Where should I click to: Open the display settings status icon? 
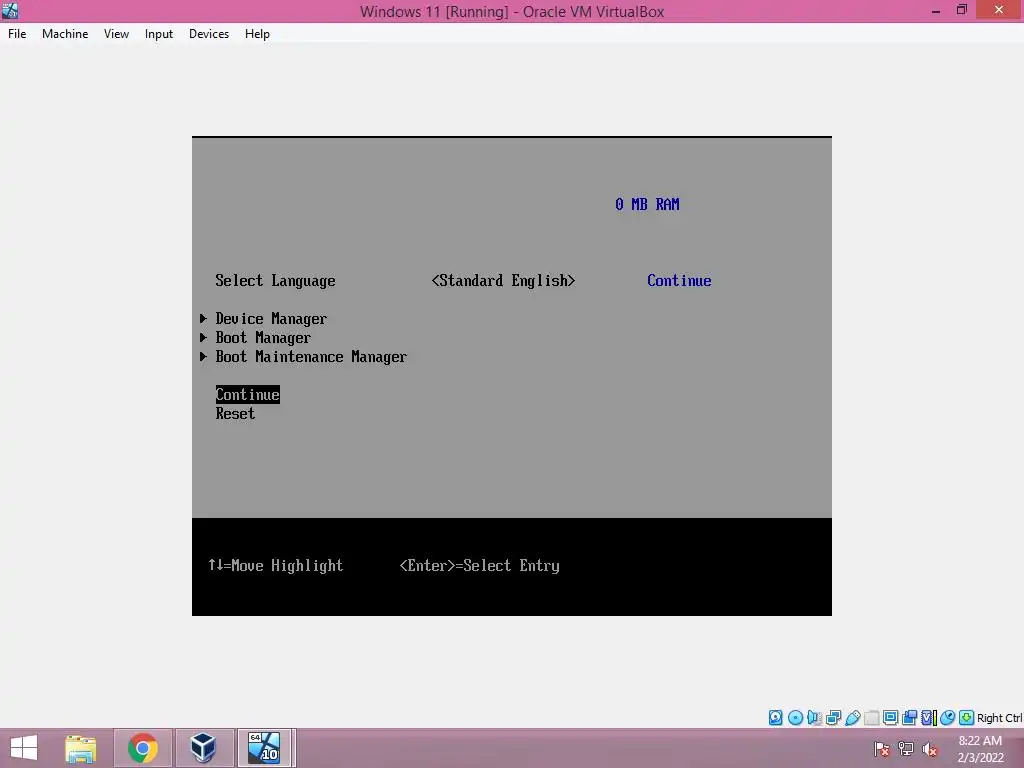click(890, 718)
